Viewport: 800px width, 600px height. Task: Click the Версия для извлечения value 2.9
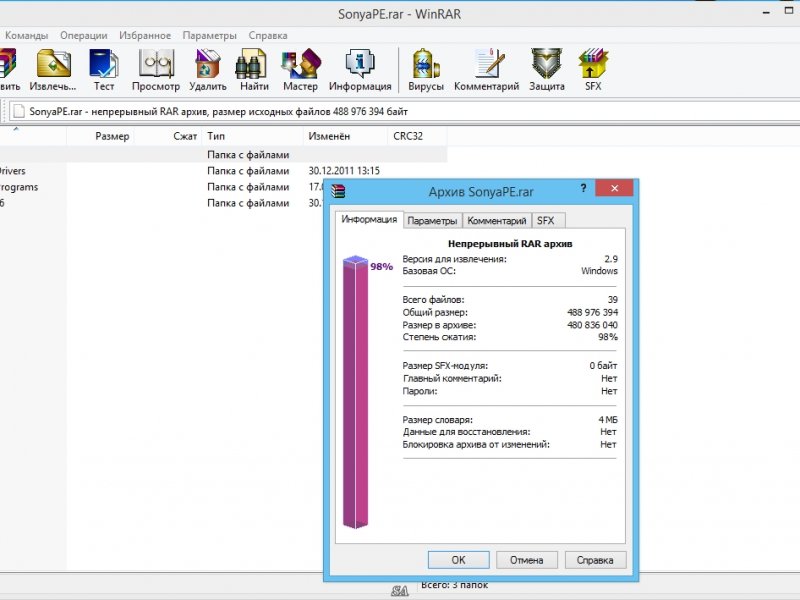(x=611, y=259)
